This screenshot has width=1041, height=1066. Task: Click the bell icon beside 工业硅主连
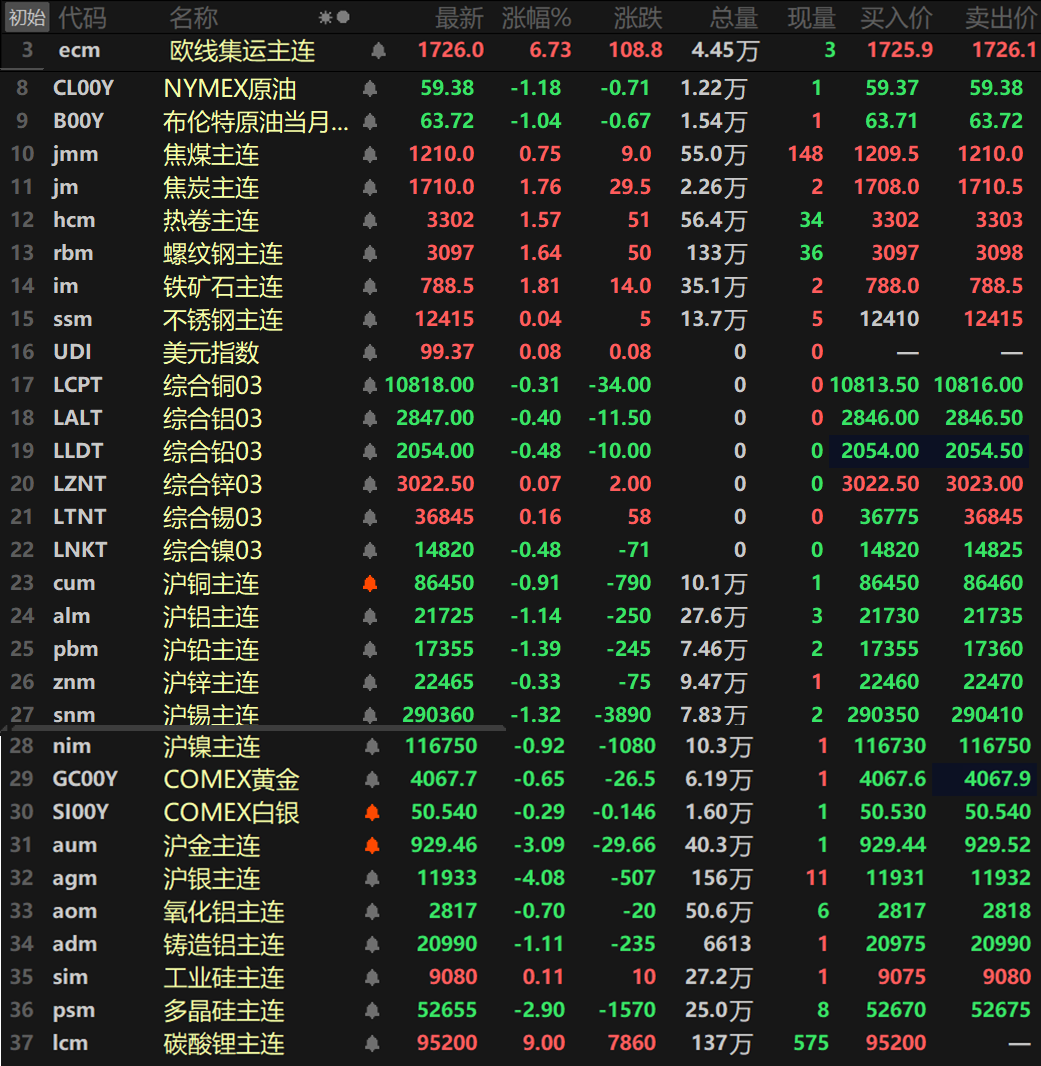[369, 977]
